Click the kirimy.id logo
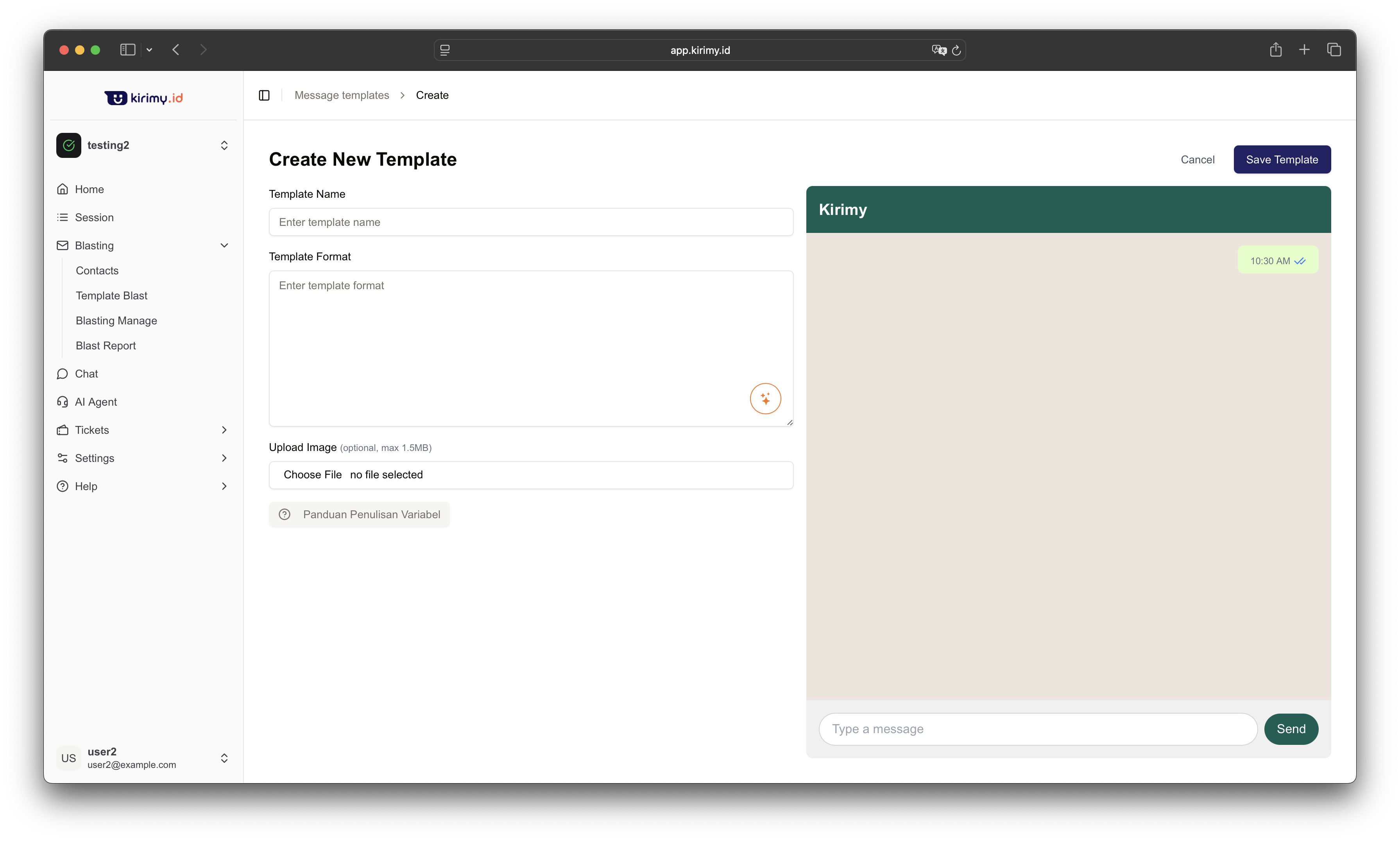The height and width of the screenshot is (841, 1400). 143,98
